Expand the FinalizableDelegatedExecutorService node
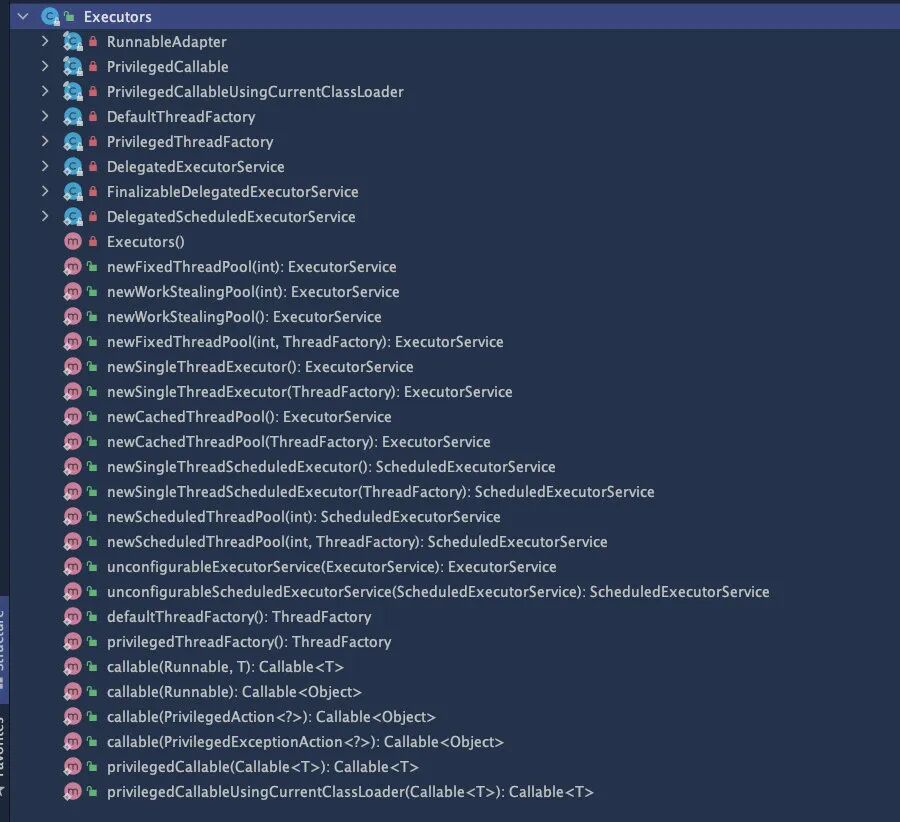The width and height of the screenshot is (900, 822). (x=45, y=192)
